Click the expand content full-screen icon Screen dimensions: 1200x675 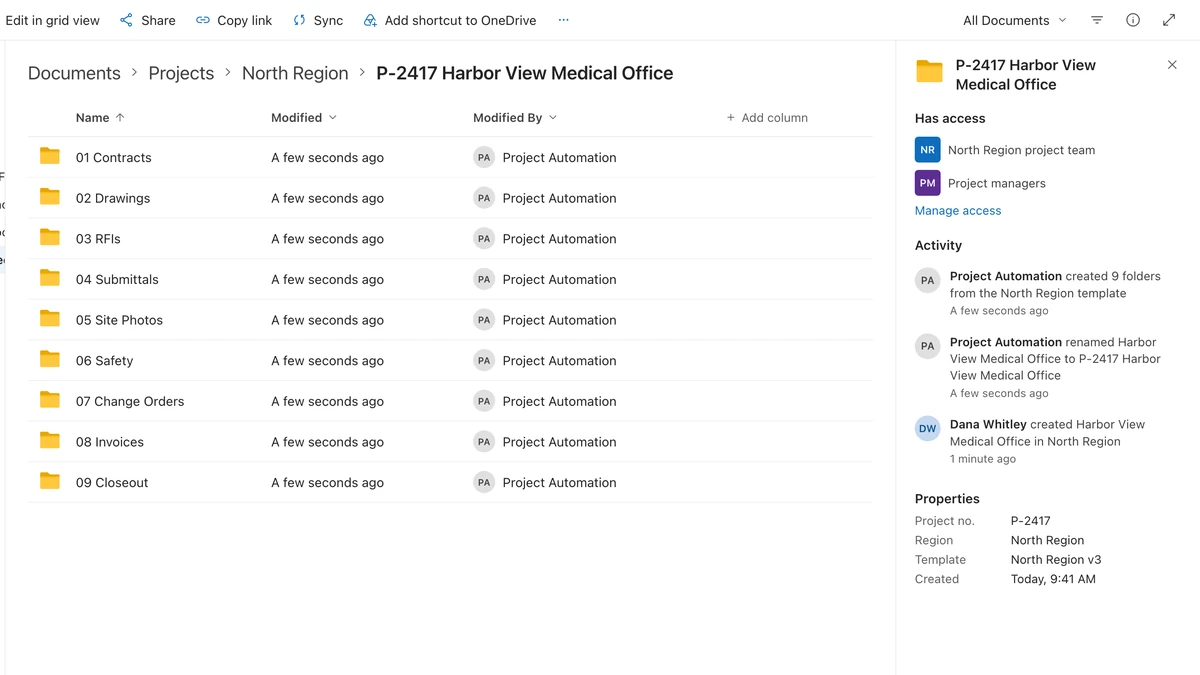point(1169,20)
